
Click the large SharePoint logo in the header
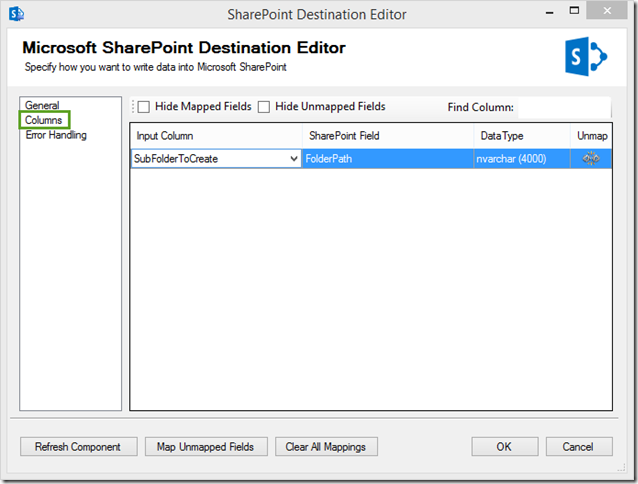point(586,56)
